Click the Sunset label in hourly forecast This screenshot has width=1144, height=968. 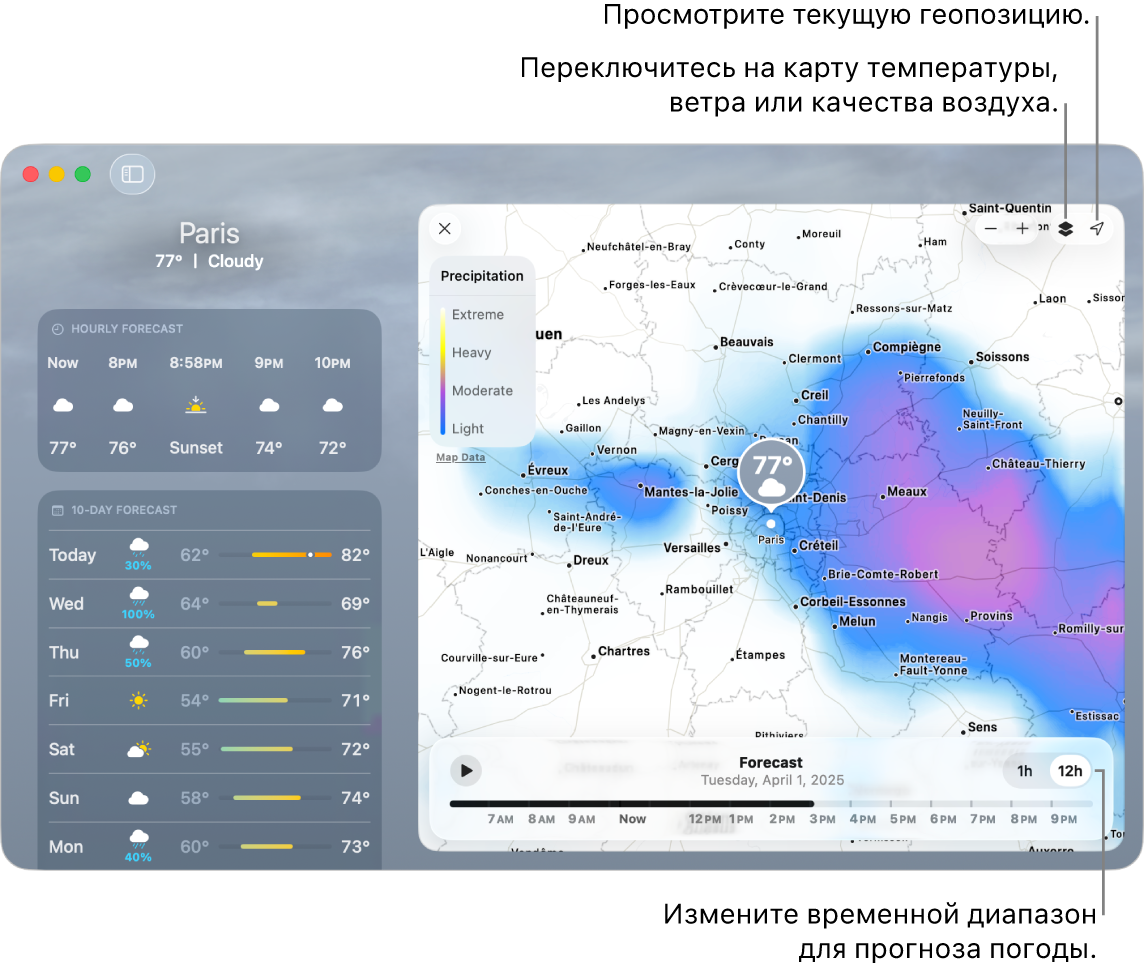pyautogui.click(x=196, y=447)
